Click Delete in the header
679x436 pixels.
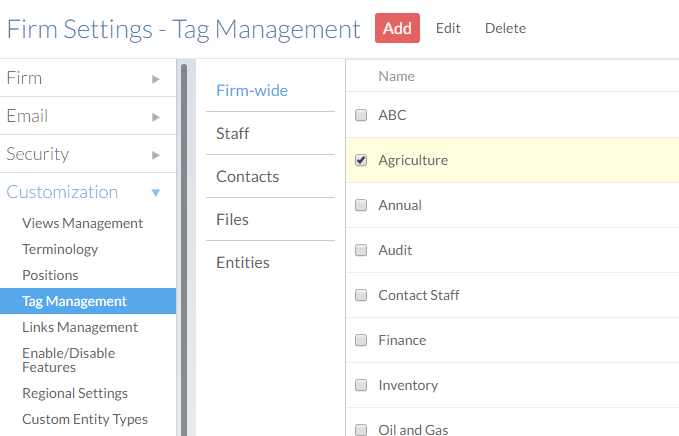(x=505, y=28)
